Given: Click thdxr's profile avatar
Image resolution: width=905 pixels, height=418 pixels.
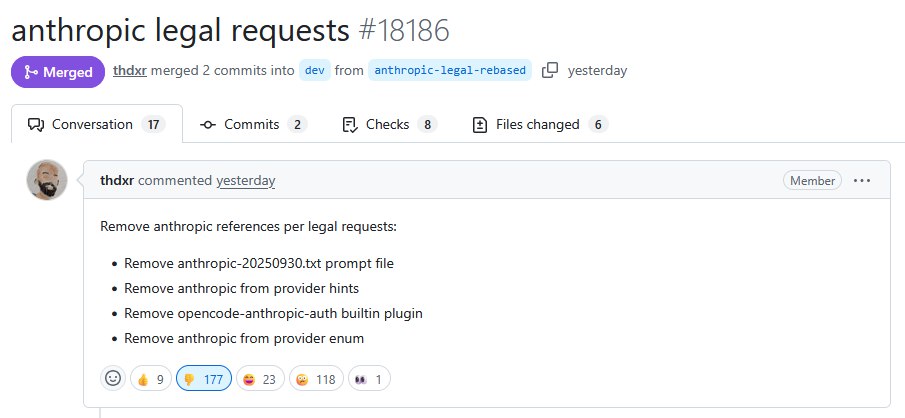Looking at the screenshot, I should pos(47,180).
